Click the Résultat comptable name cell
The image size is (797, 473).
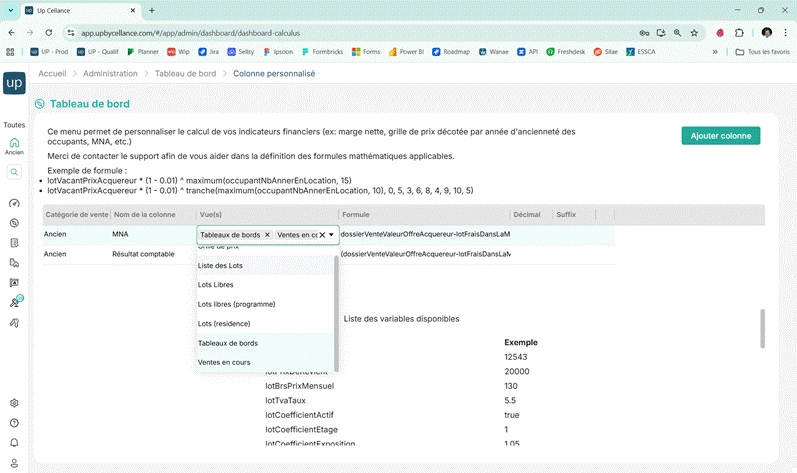coord(152,254)
